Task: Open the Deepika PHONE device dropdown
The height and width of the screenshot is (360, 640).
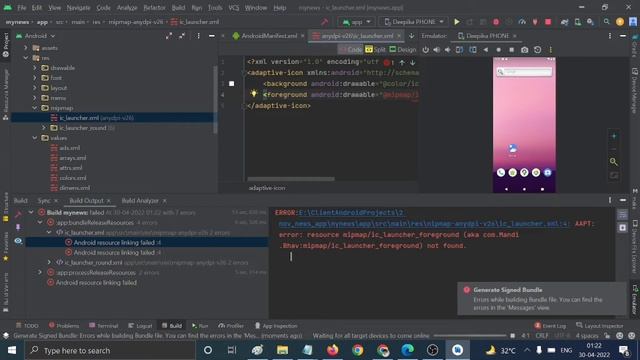Action: tap(414, 22)
